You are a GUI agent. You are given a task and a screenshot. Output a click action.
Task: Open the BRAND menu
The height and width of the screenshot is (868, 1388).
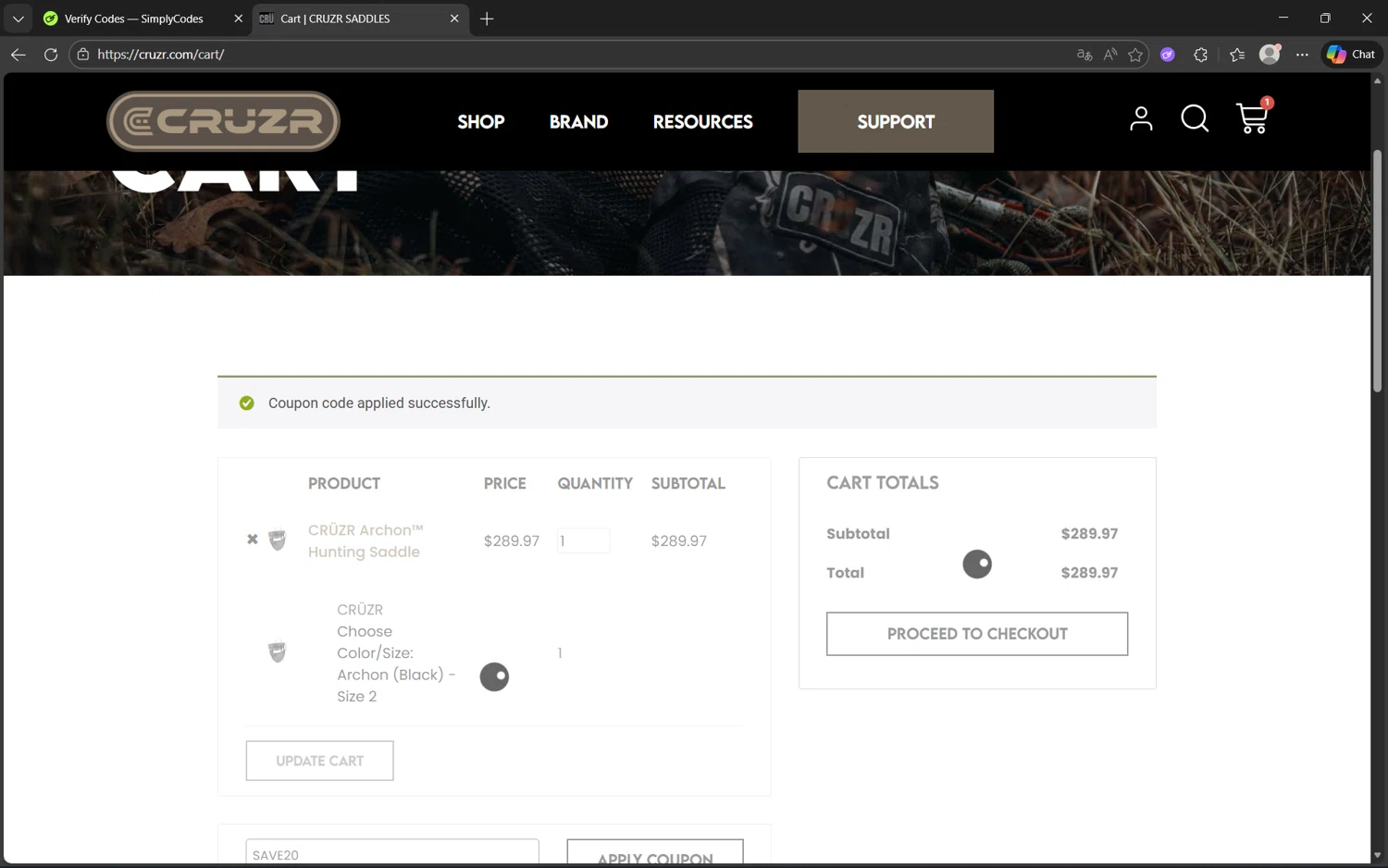(578, 121)
